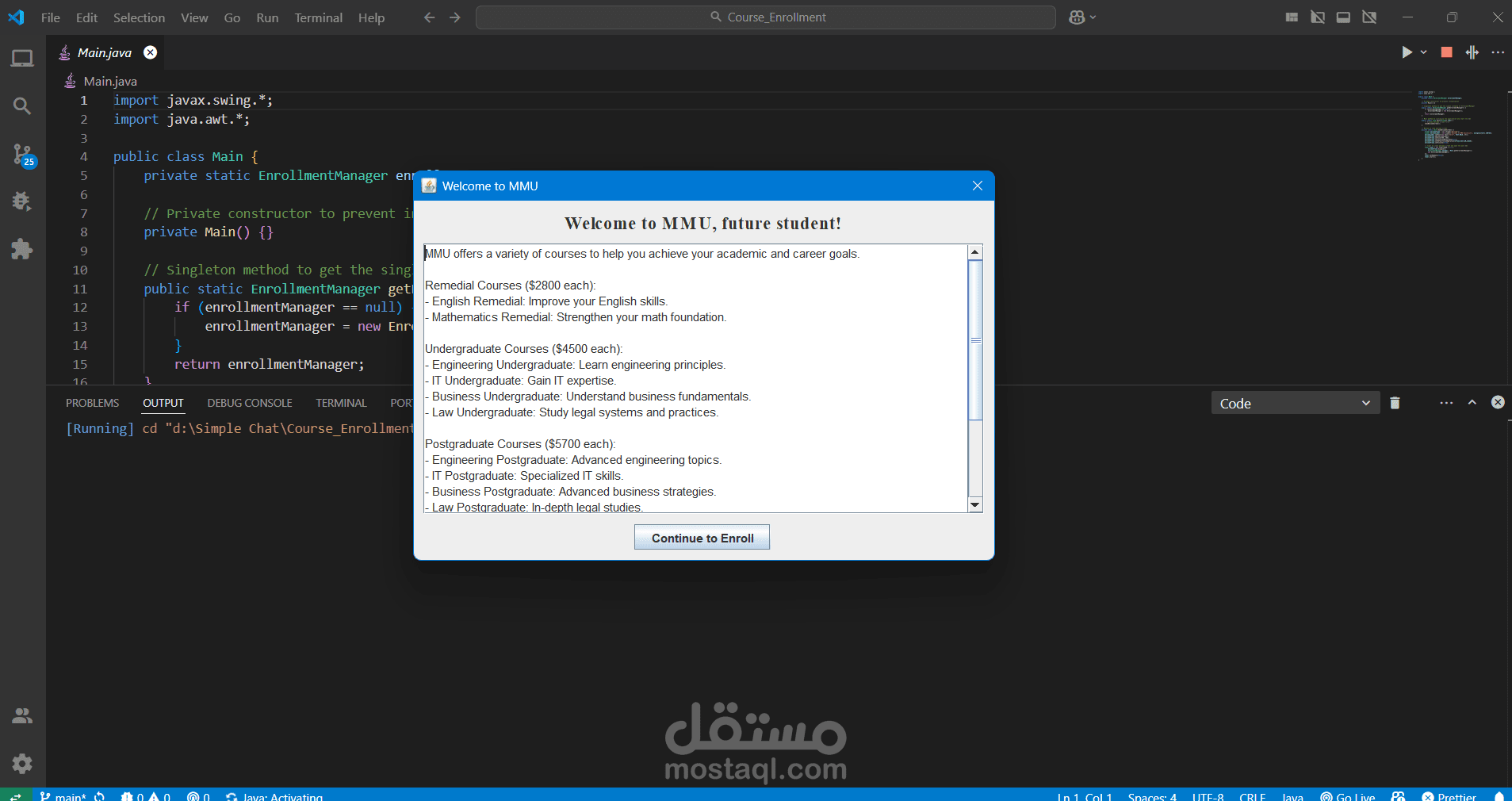1512x801 pixels.
Task: Expand the run button dropdown arrow
Action: tap(1424, 52)
